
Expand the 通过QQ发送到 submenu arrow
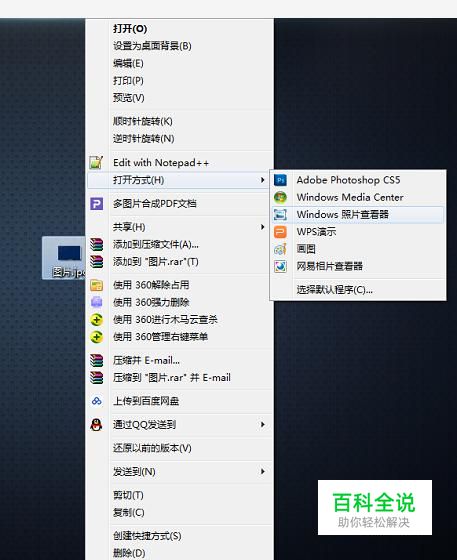click(262, 425)
